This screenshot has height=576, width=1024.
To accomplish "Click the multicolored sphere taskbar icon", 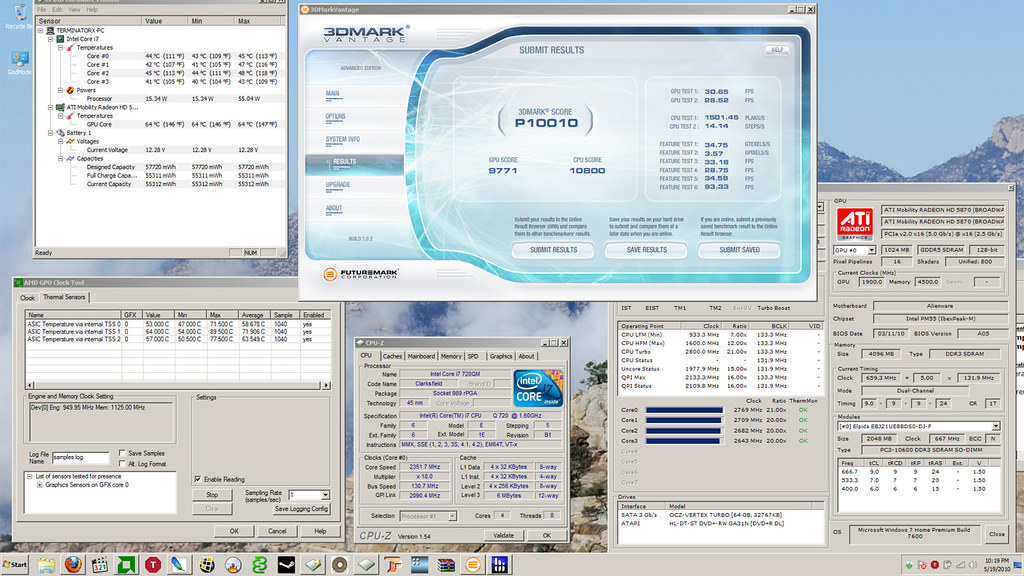I will [206, 565].
